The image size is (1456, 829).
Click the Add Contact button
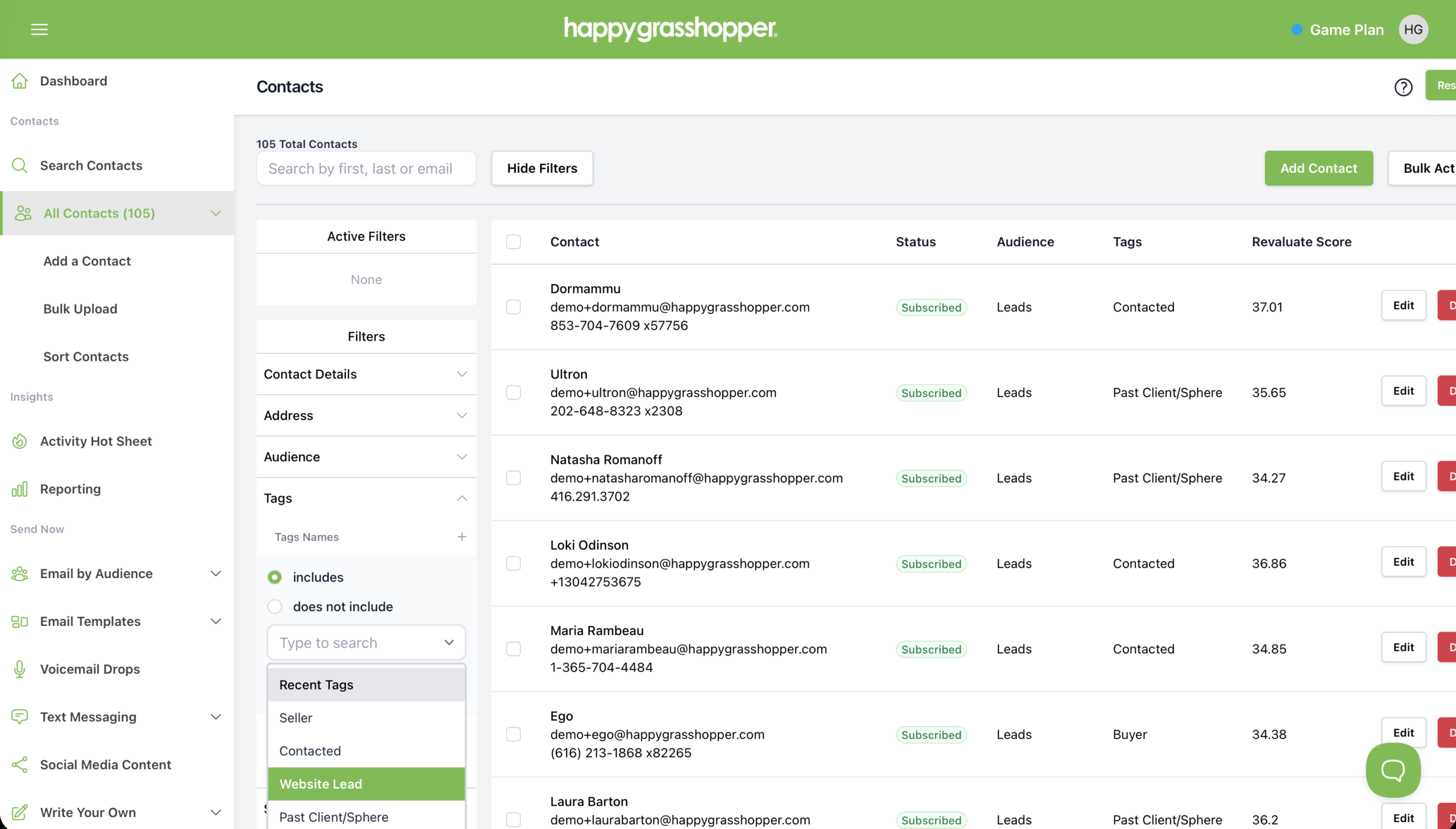tap(1318, 168)
